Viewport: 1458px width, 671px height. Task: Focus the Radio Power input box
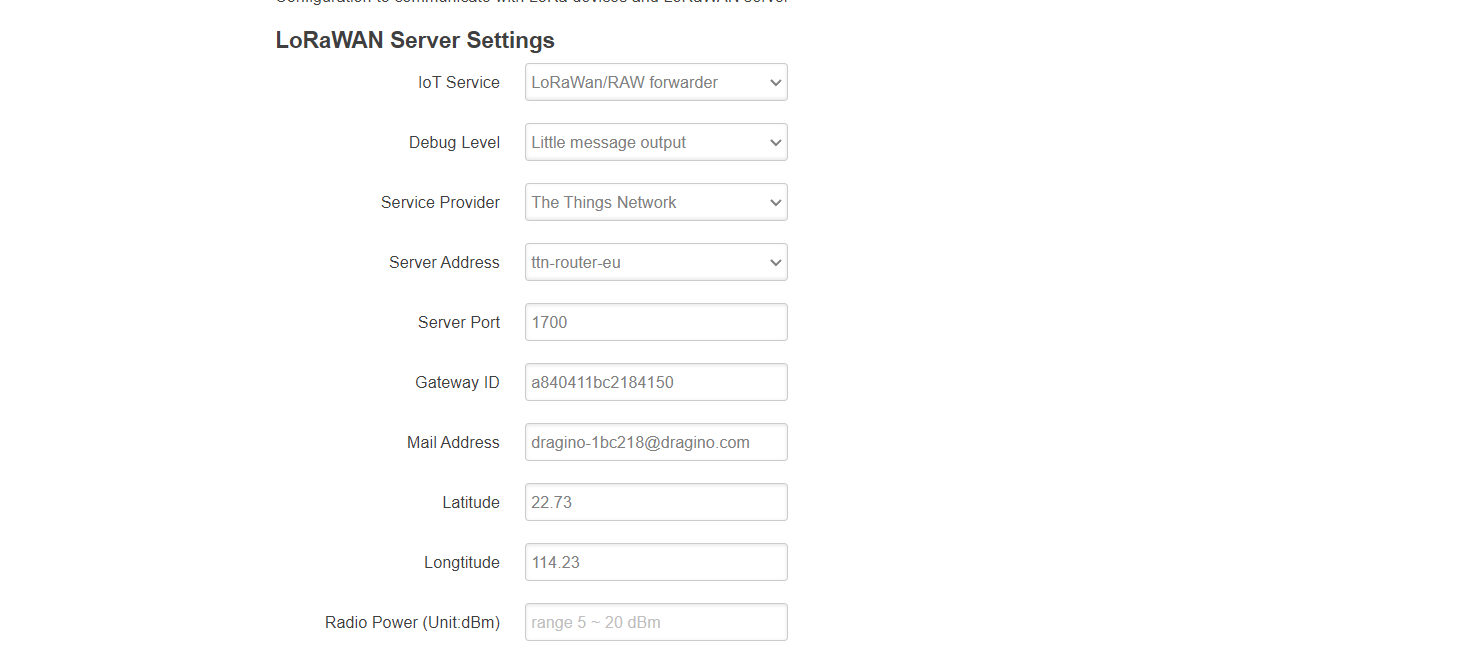pos(655,622)
